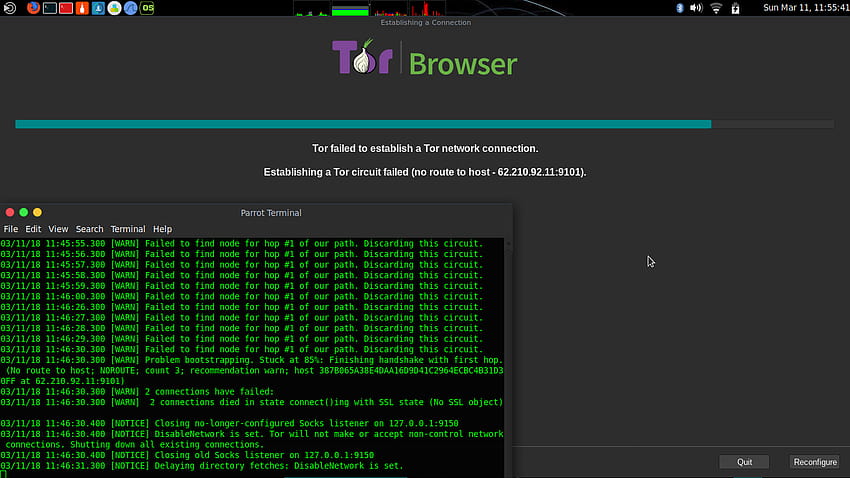Open the volume control in the tray
Image resolution: width=850 pixels, height=478 pixels.
point(697,8)
